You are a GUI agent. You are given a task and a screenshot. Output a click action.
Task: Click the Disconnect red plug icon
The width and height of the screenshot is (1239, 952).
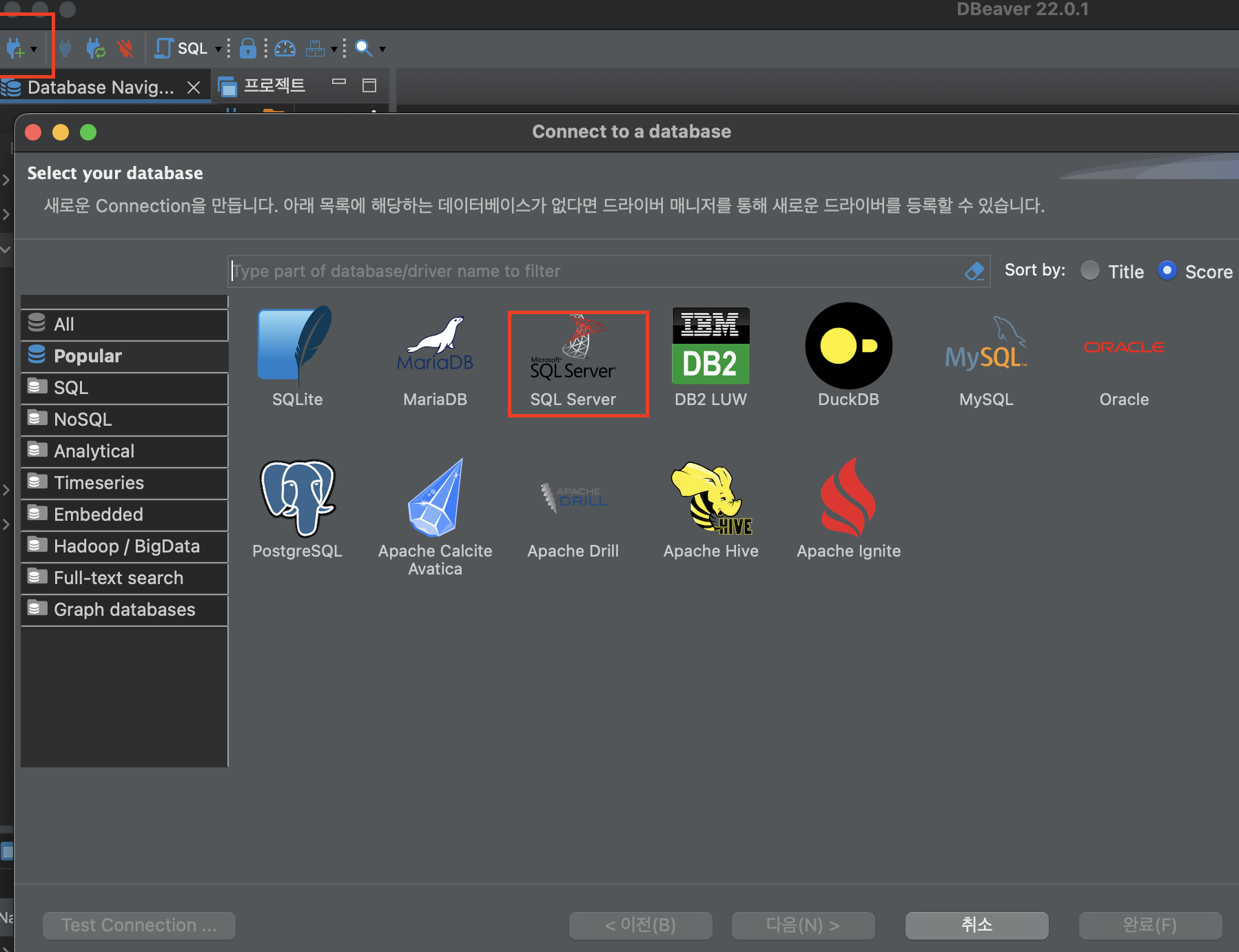(125, 48)
